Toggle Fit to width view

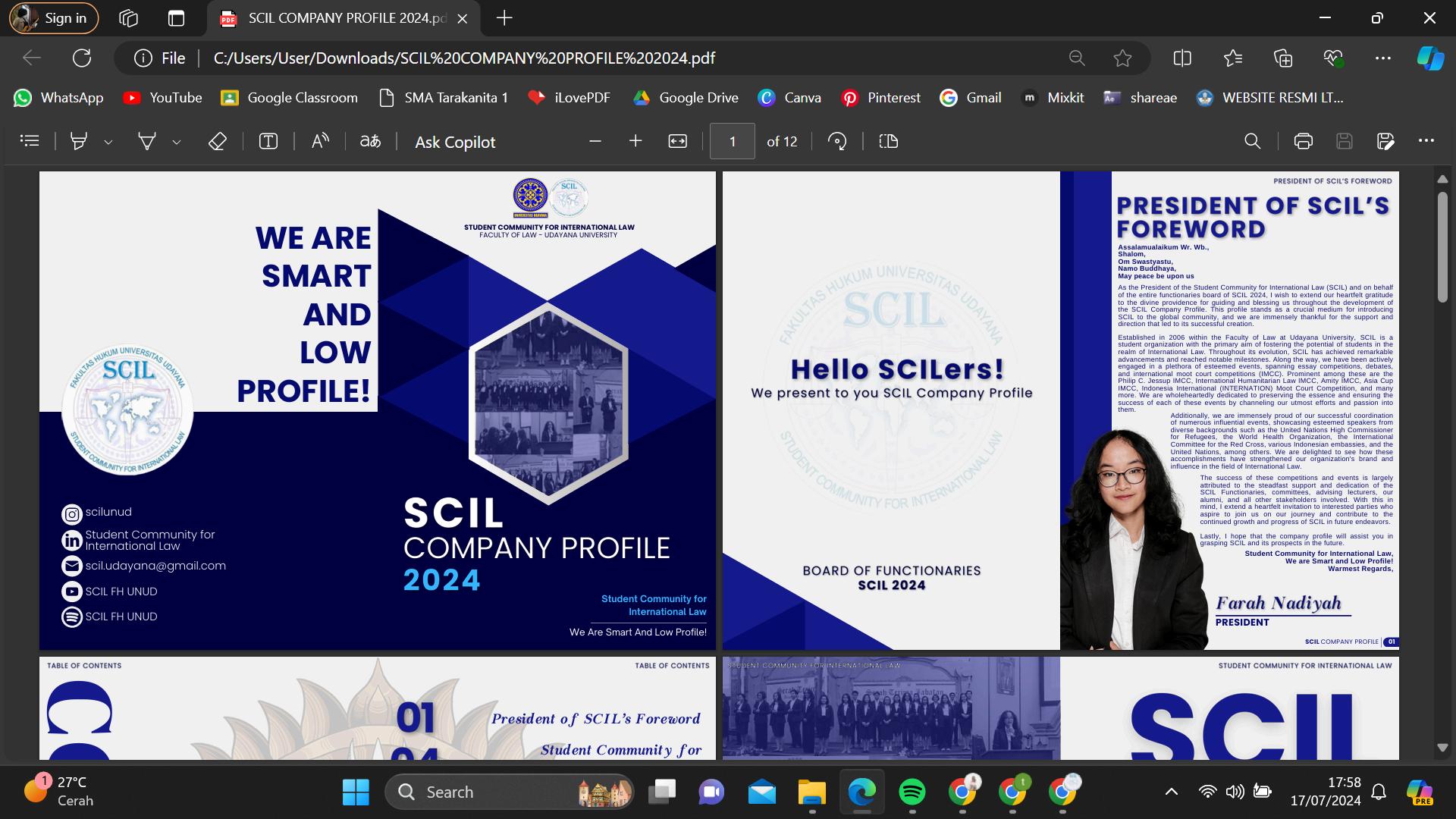pos(677,141)
